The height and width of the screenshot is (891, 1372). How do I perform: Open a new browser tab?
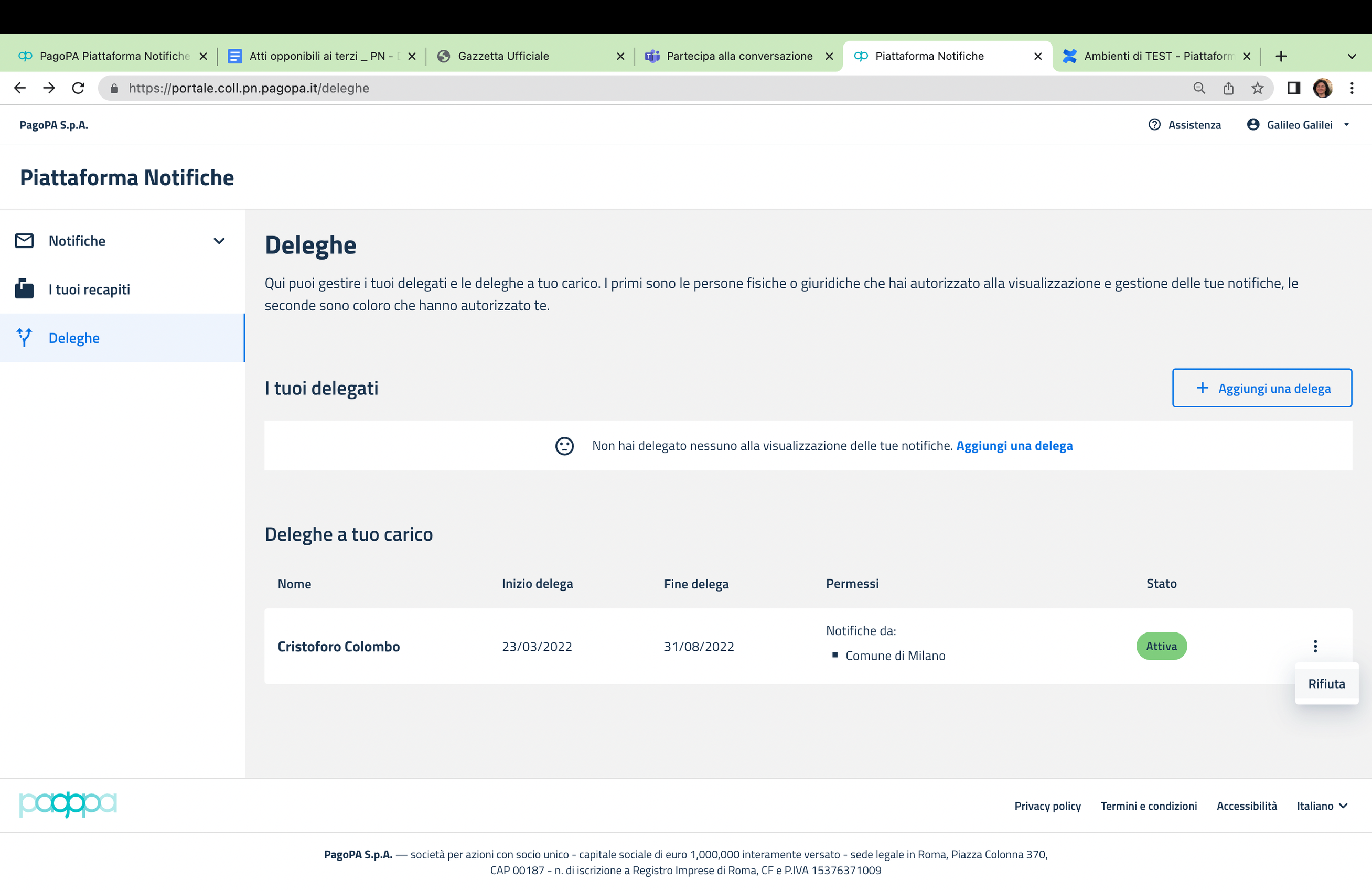coord(1281,56)
